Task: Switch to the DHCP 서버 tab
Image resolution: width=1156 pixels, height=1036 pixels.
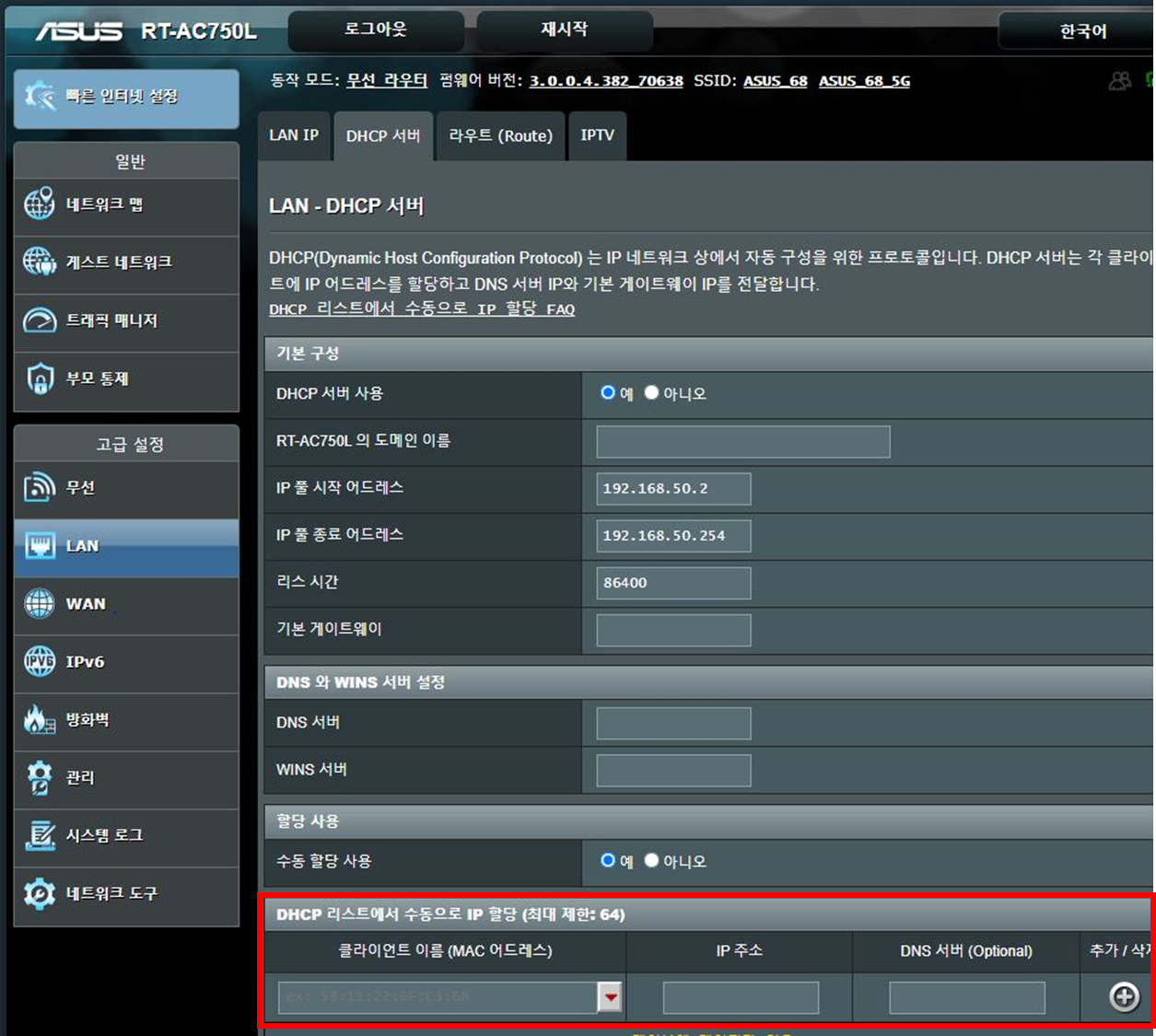Action: pos(383,135)
